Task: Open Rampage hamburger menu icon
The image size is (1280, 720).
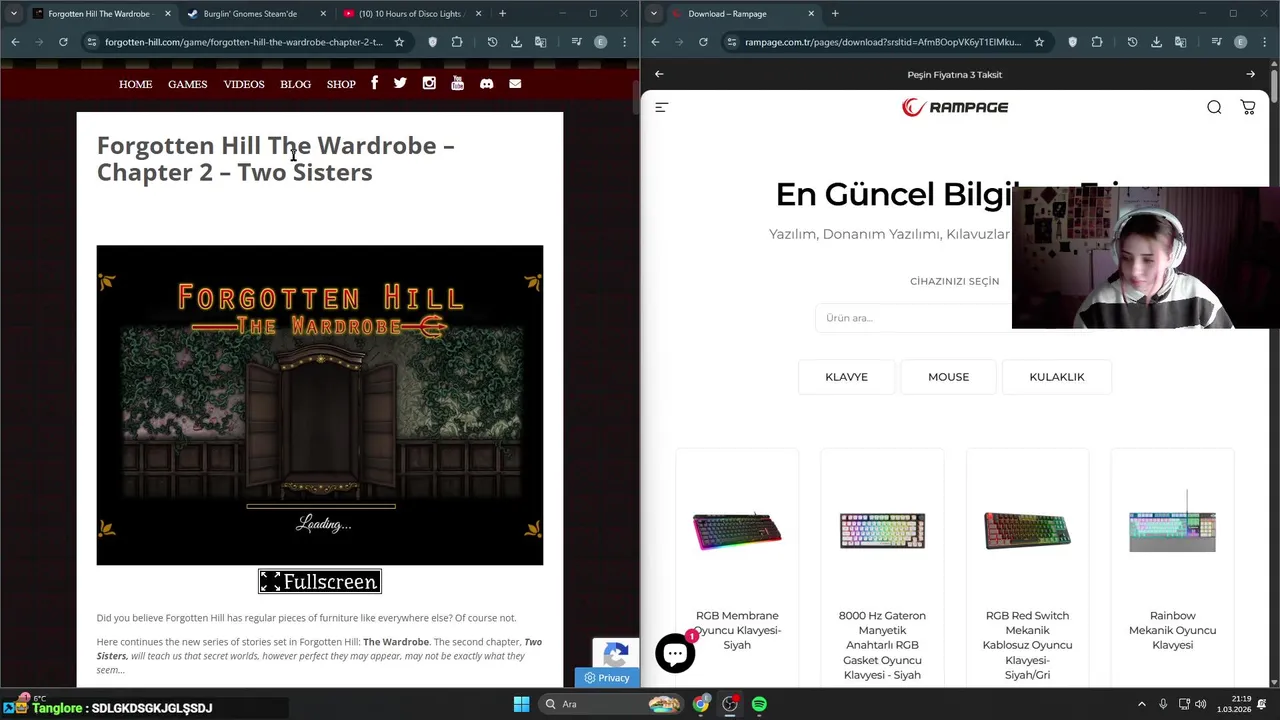Action: 661,107
